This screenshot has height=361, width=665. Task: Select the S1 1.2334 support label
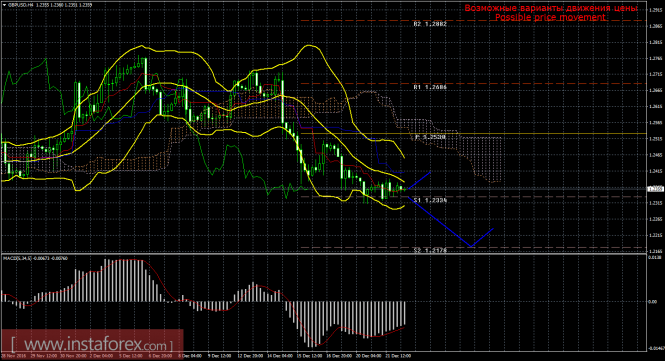point(430,200)
